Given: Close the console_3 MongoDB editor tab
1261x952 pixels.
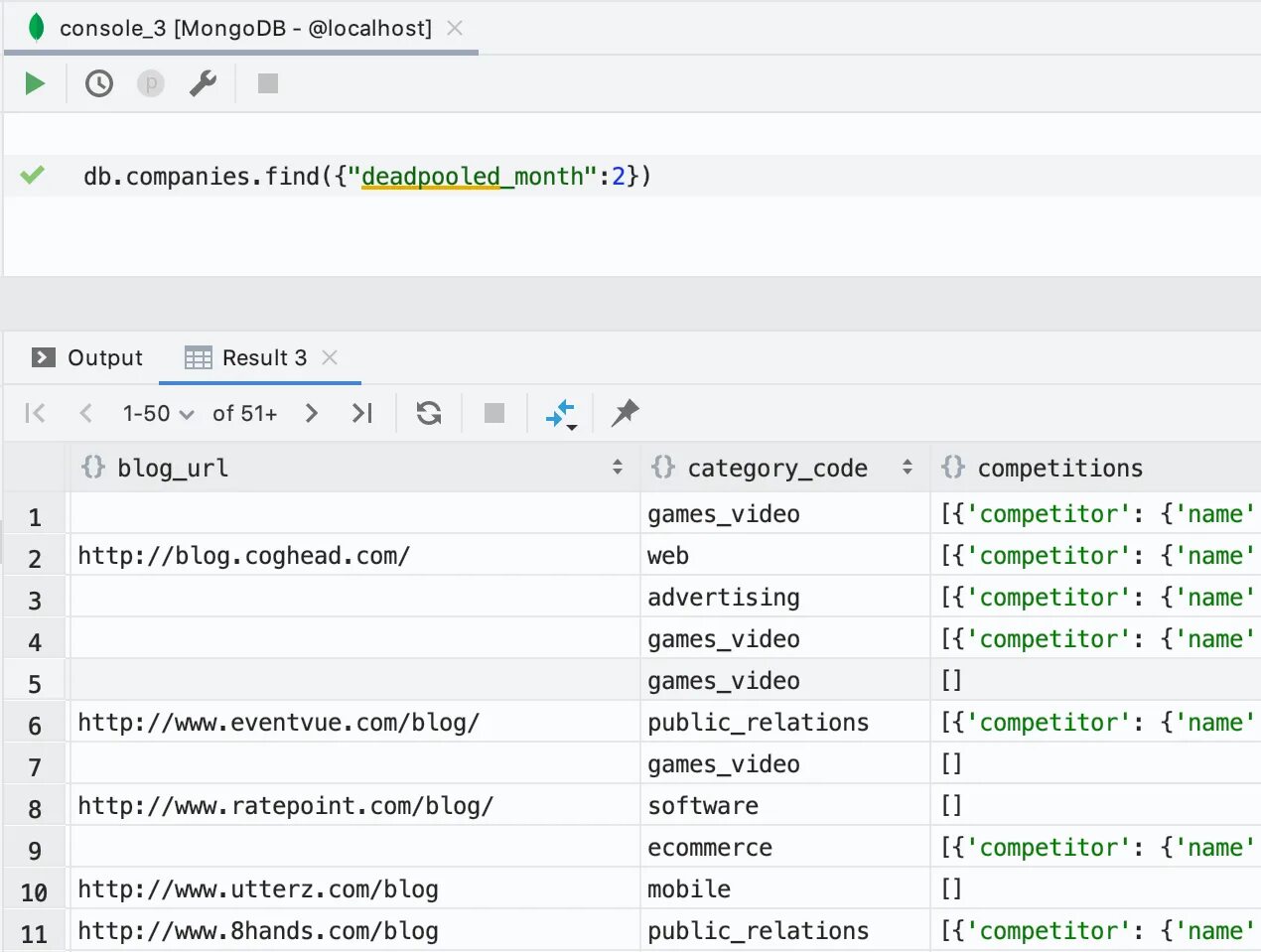Looking at the screenshot, I should (455, 28).
